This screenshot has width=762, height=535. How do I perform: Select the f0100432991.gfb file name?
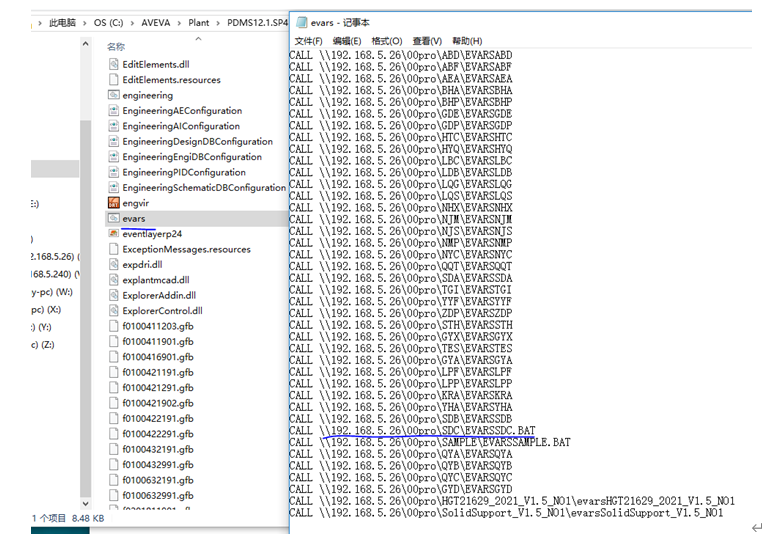[x=158, y=465]
